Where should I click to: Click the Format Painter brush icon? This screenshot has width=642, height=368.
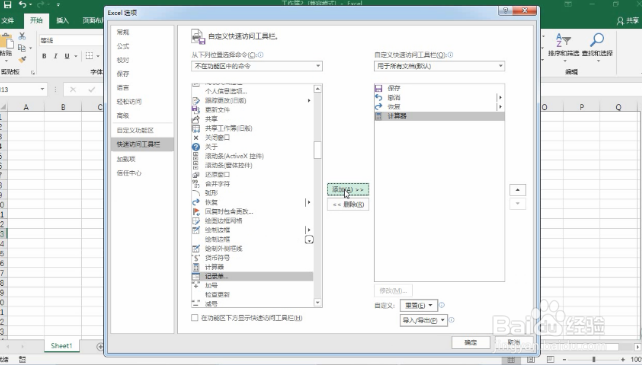pos(22,59)
